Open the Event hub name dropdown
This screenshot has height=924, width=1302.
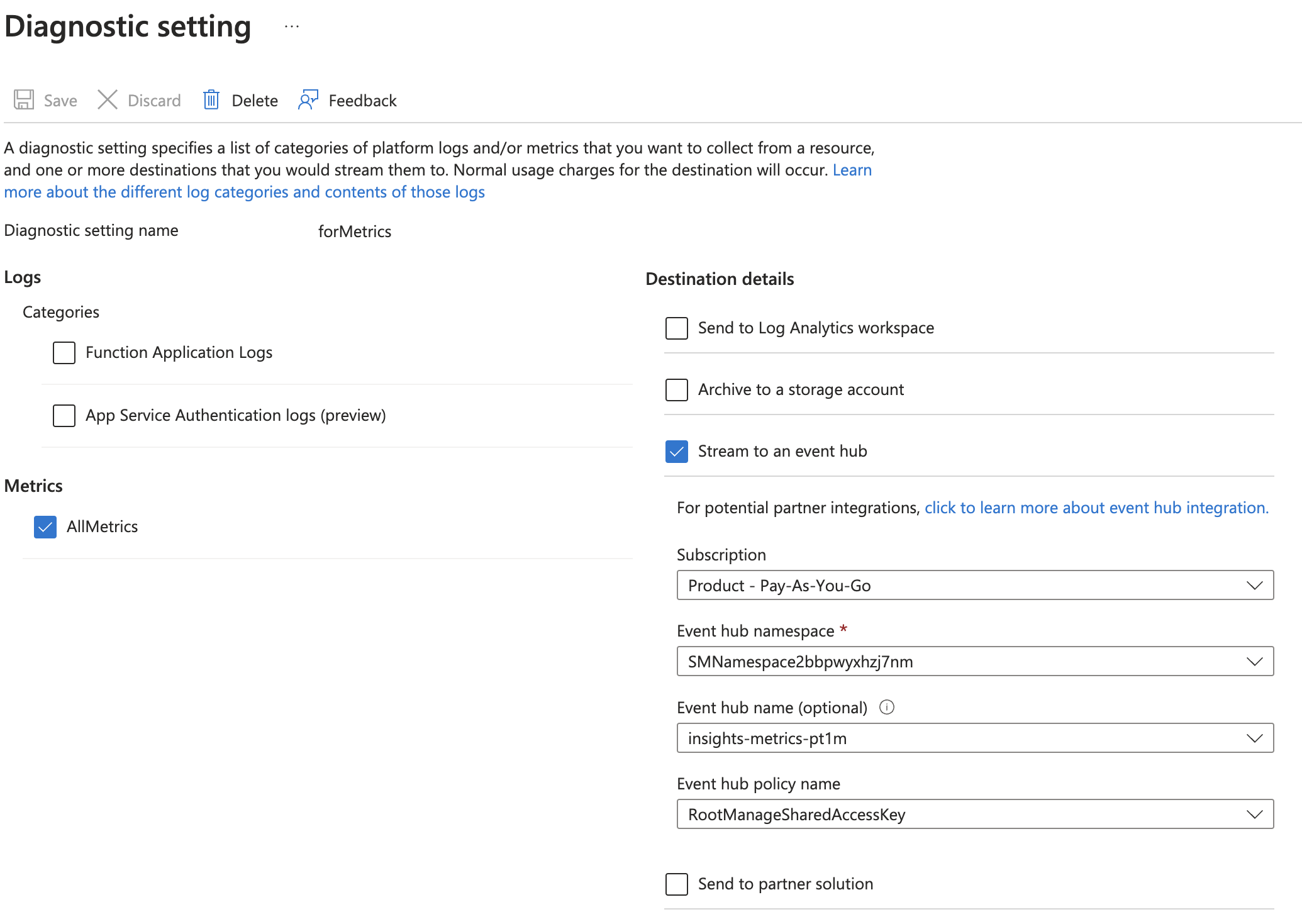point(1254,738)
